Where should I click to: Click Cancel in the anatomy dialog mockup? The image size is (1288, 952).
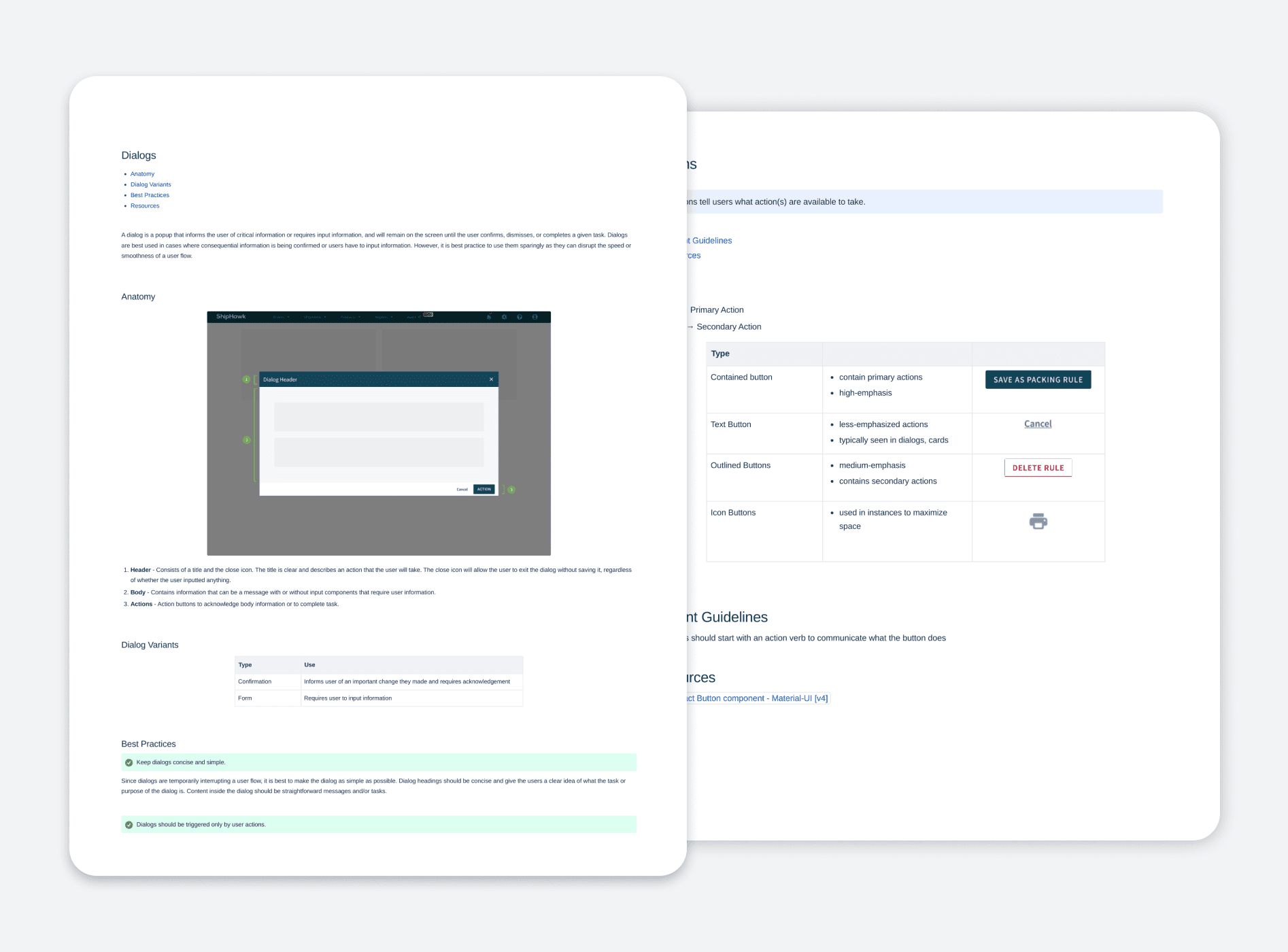[462, 490]
